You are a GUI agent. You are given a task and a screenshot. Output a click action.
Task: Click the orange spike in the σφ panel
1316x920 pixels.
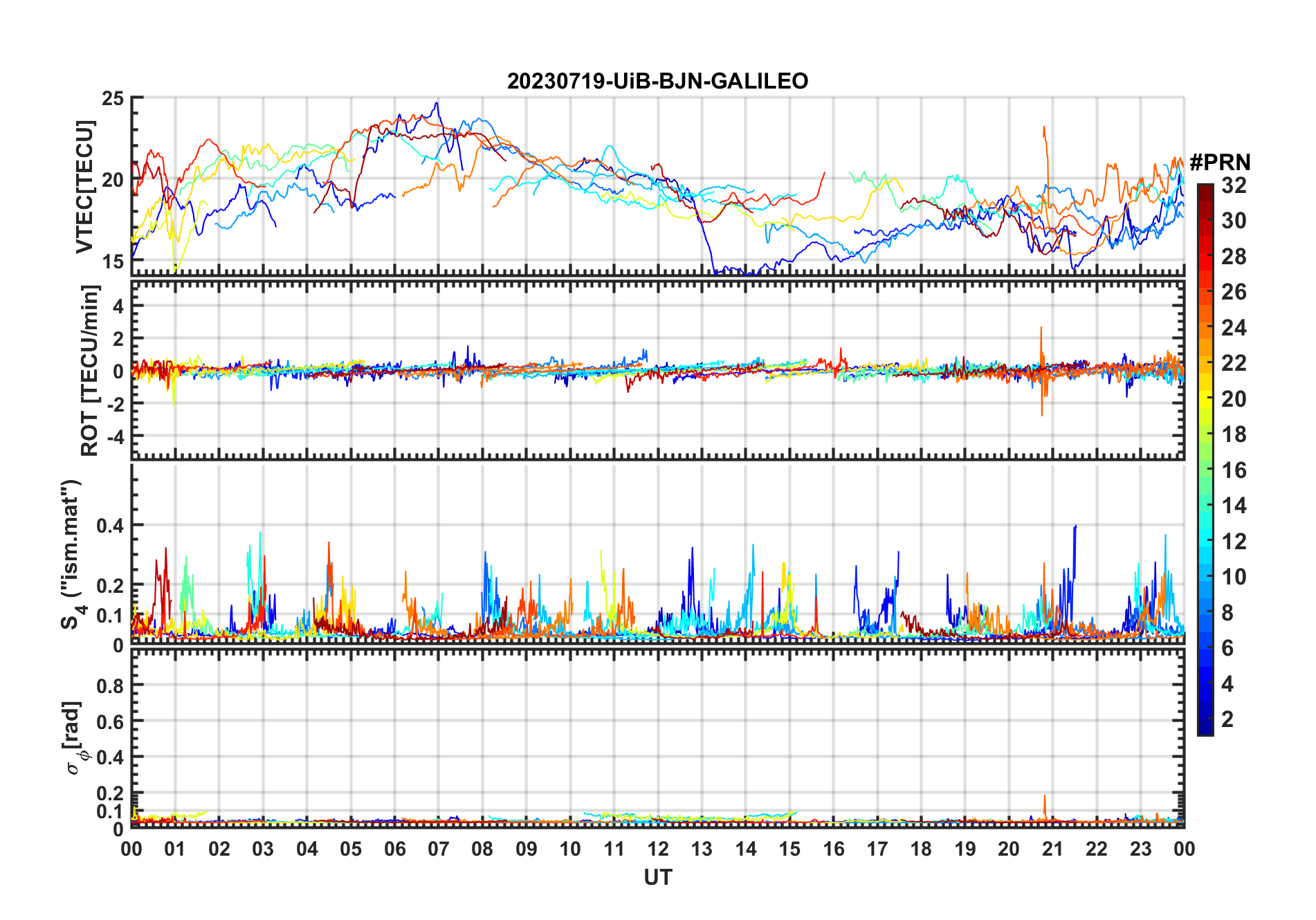pos(1045,806)
